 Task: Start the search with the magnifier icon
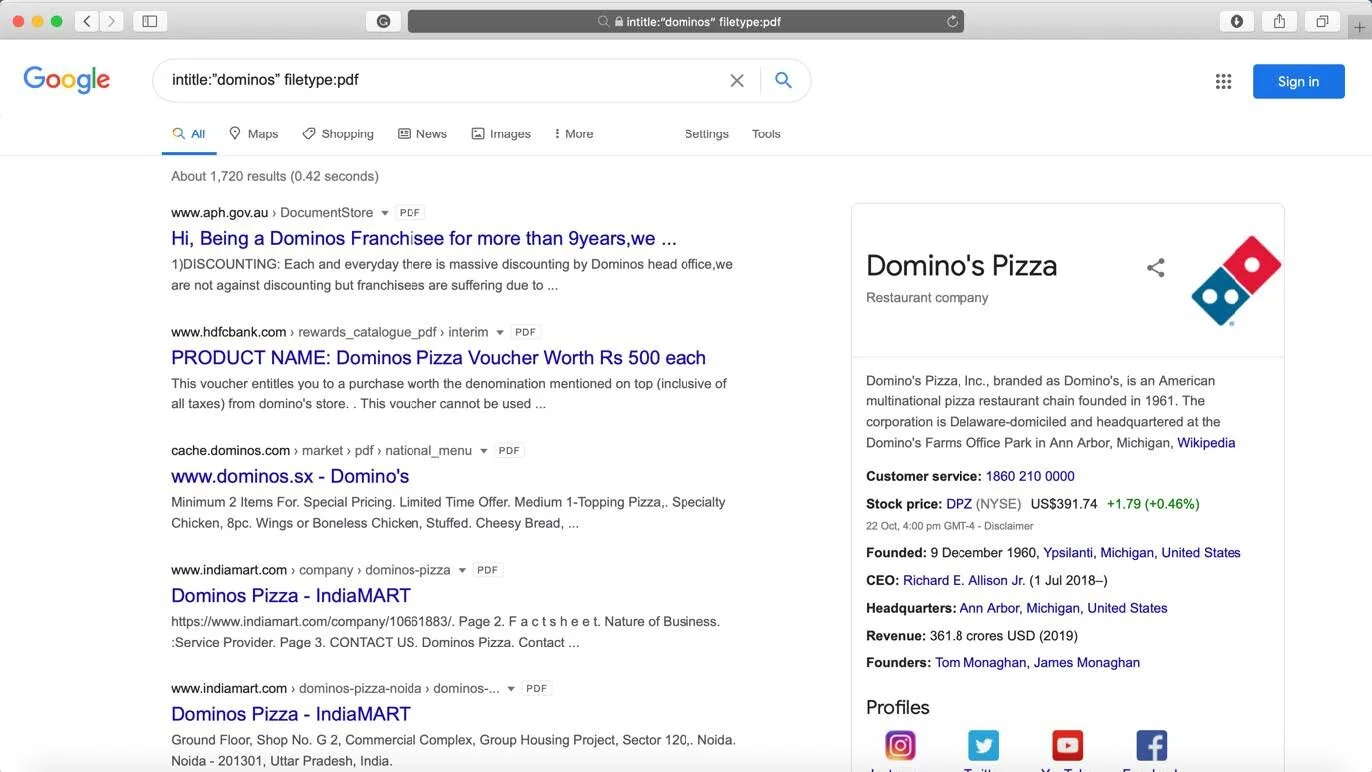pyautogui.click(x=783, y=79)
